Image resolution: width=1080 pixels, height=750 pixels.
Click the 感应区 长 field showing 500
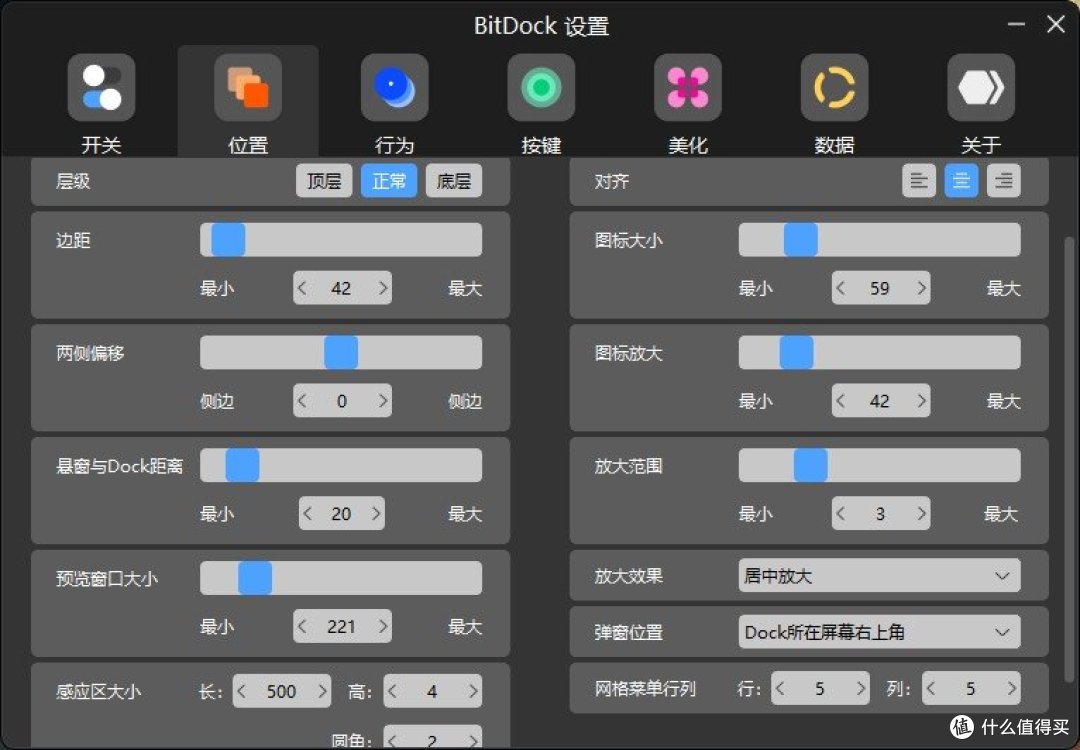282,691
